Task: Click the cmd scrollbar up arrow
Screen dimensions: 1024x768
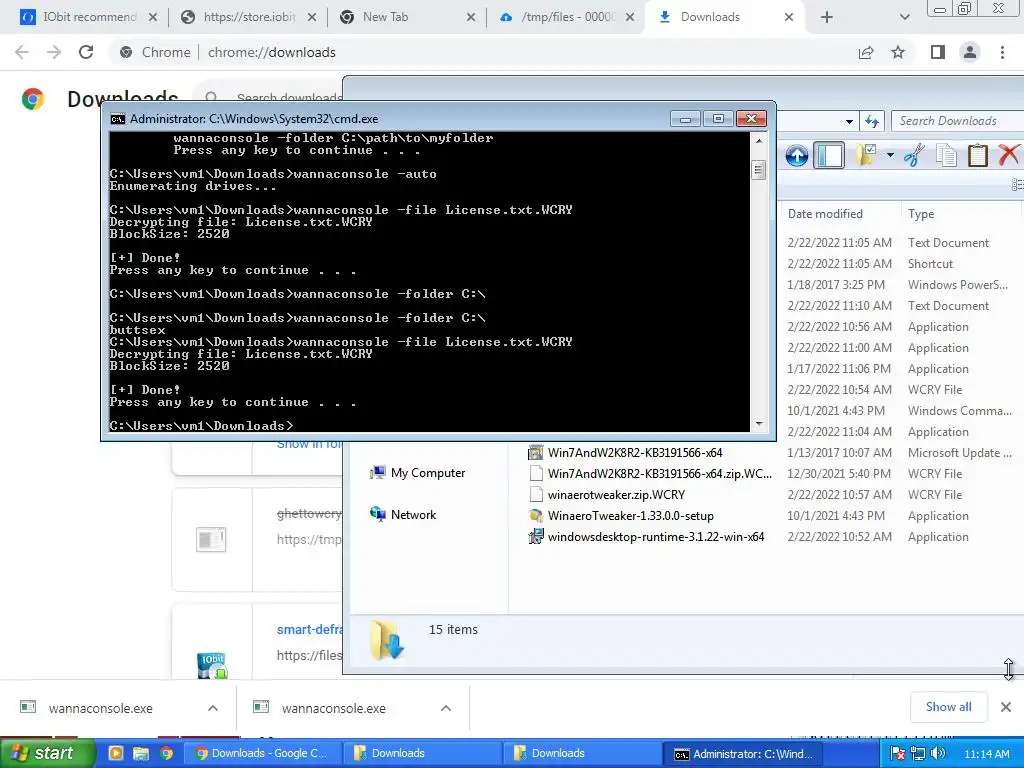Action: 758,140
